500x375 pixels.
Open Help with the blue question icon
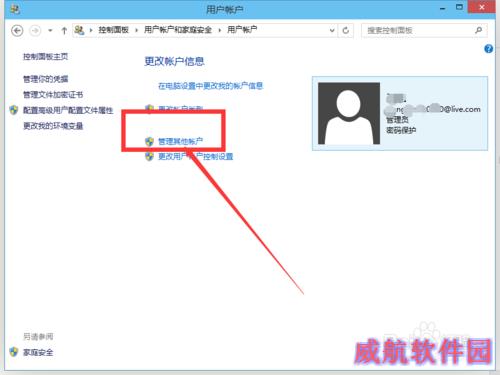click(488, 49)
